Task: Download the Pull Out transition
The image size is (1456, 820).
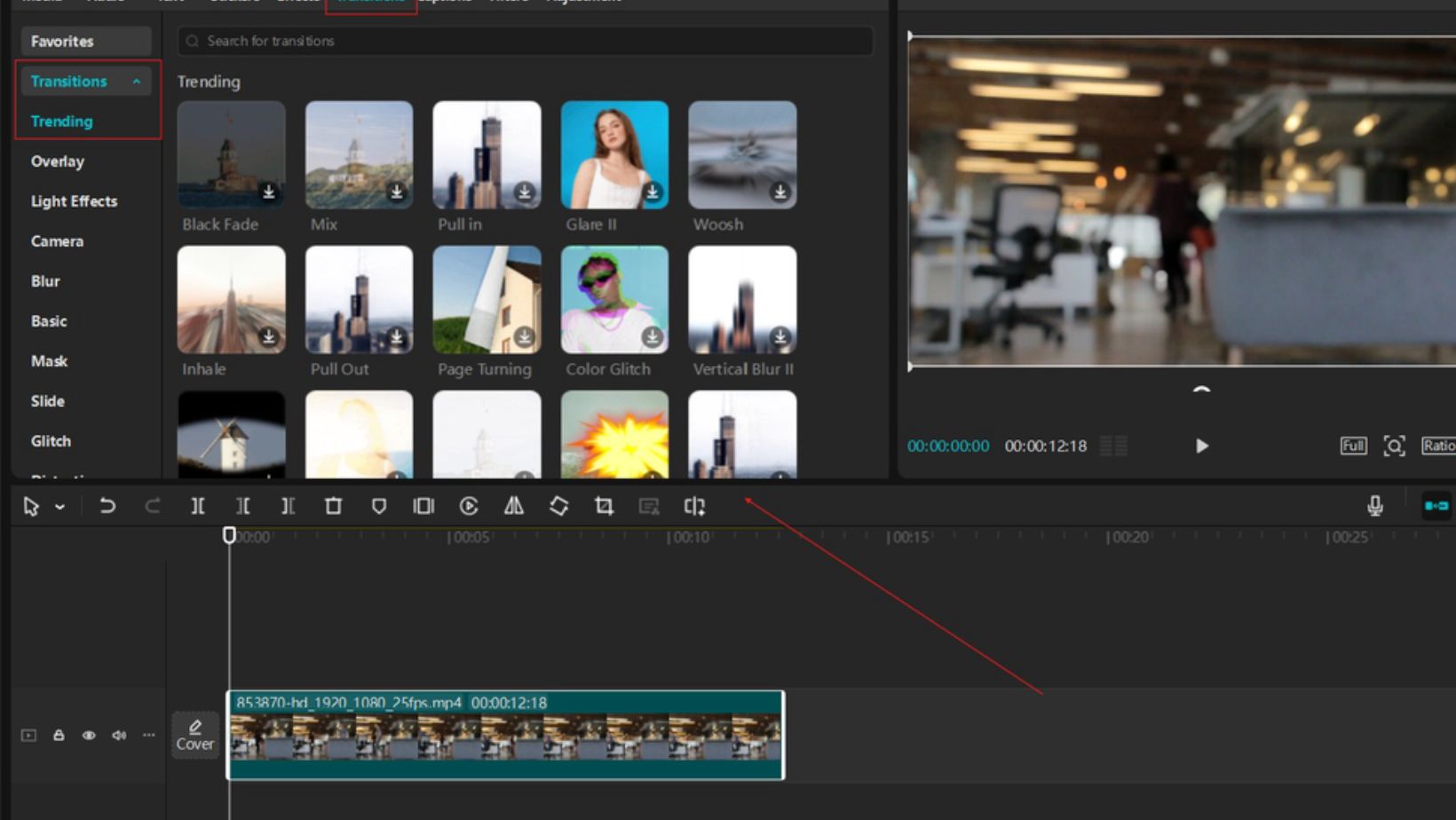Action: (397, 337)
